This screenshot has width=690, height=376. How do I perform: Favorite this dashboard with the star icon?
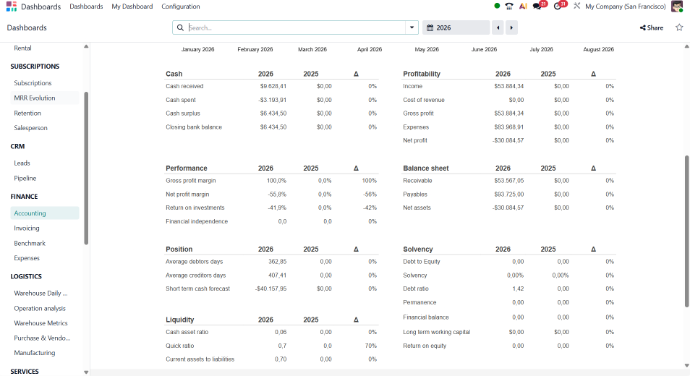click(x=679, y=27)
